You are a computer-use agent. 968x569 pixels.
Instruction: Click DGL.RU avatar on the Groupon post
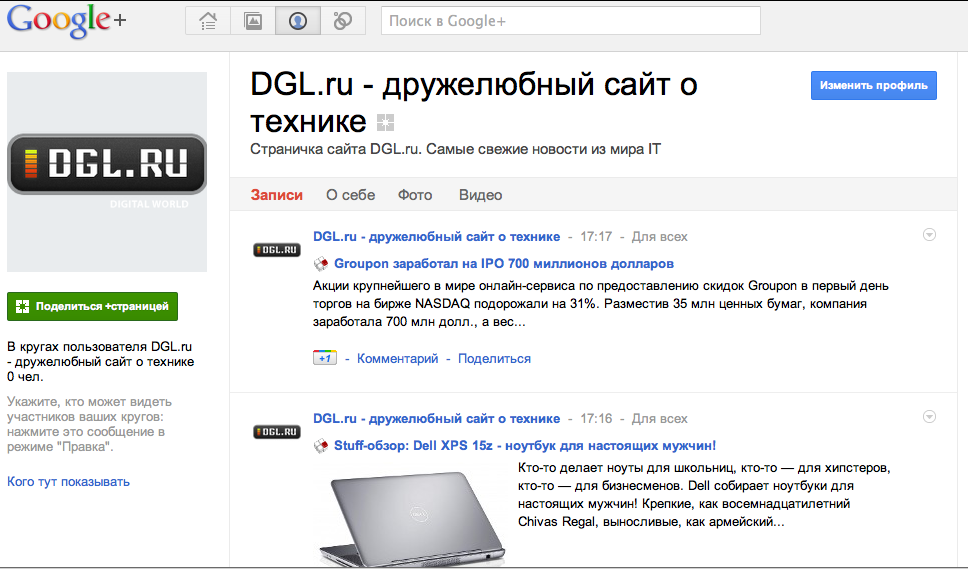click(x=277, y=250)
